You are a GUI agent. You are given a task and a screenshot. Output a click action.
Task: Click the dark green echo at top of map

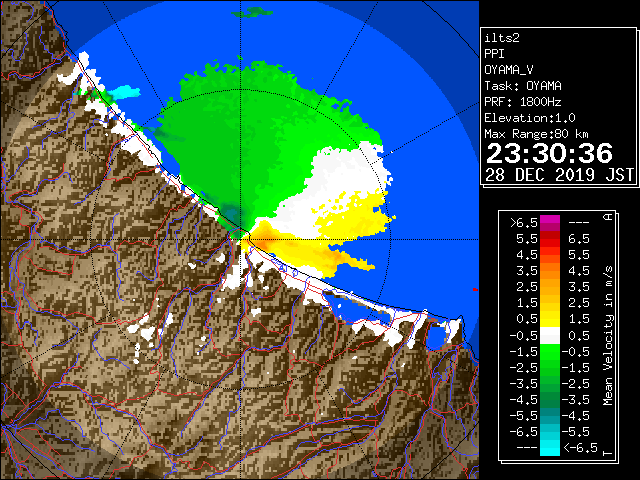pyautogui.click(x=252, y=12)
